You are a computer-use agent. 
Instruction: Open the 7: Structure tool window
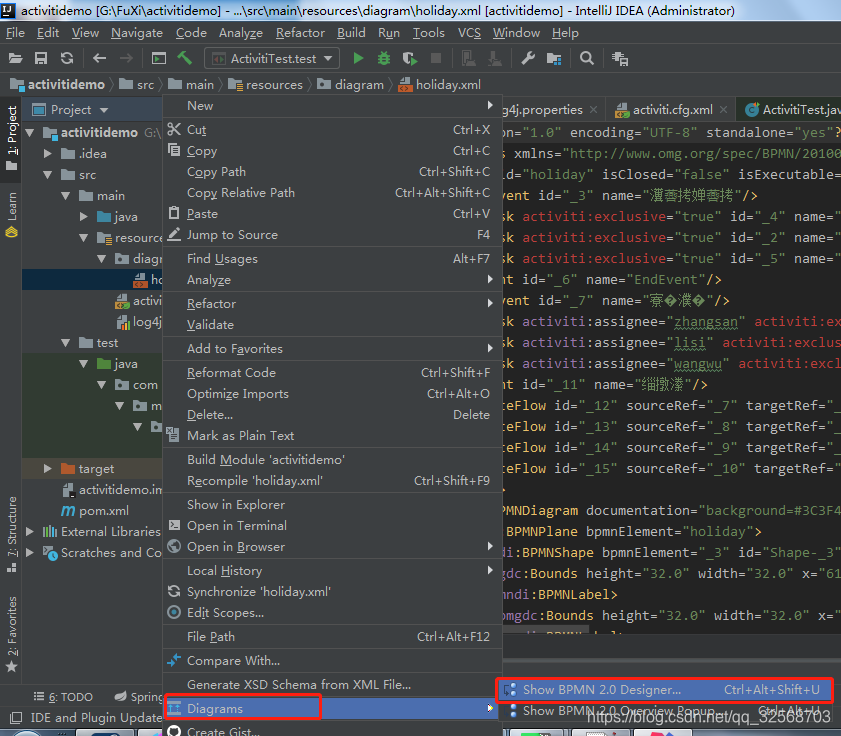(11, 534)
